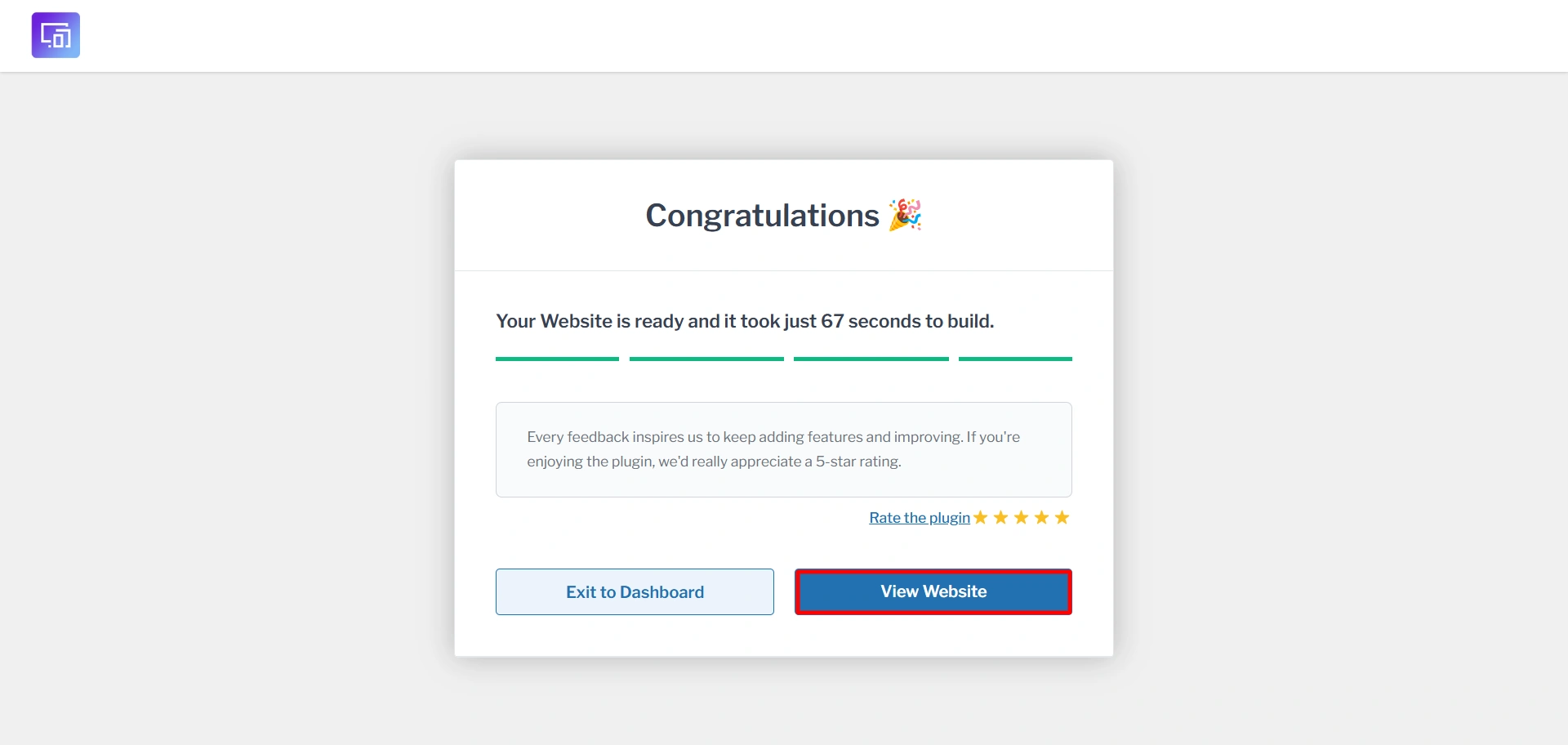The width and height of the screenshot is (1568, 745).
Task: Click the party popper emoji beside Congratulations
Action: (905, 215)
